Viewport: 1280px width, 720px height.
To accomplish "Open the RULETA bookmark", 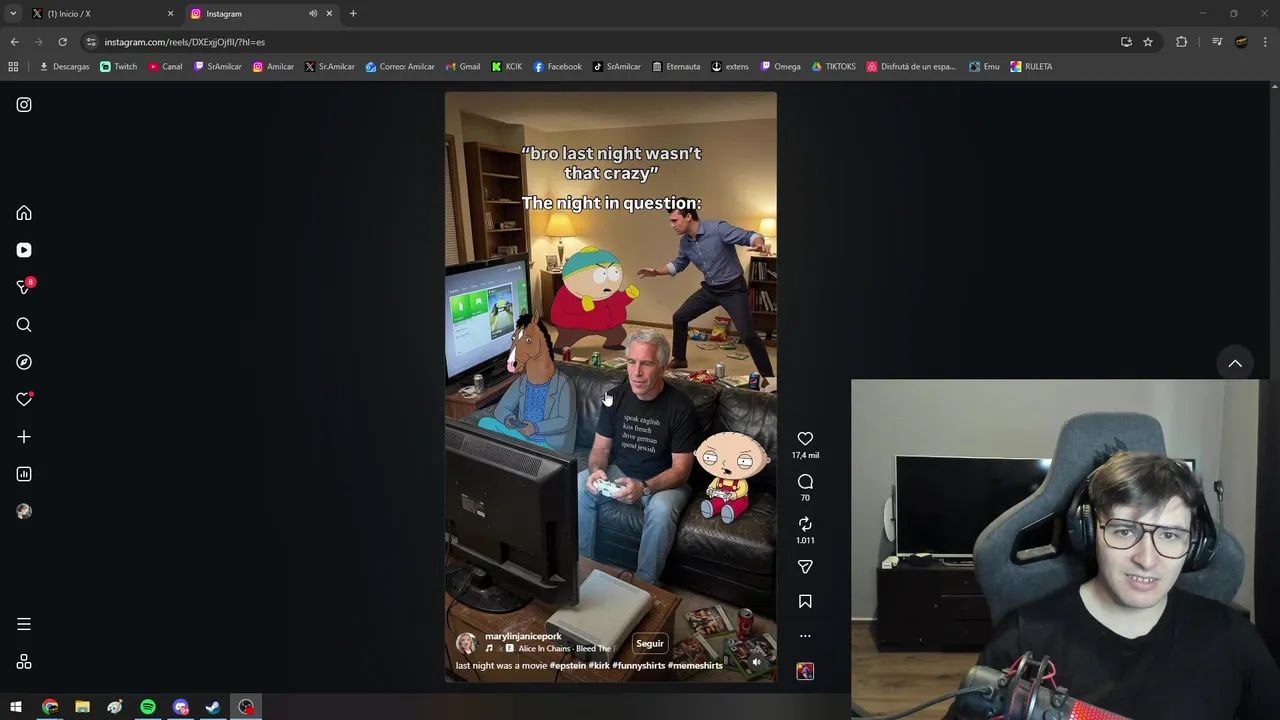I will point(1031,67).
